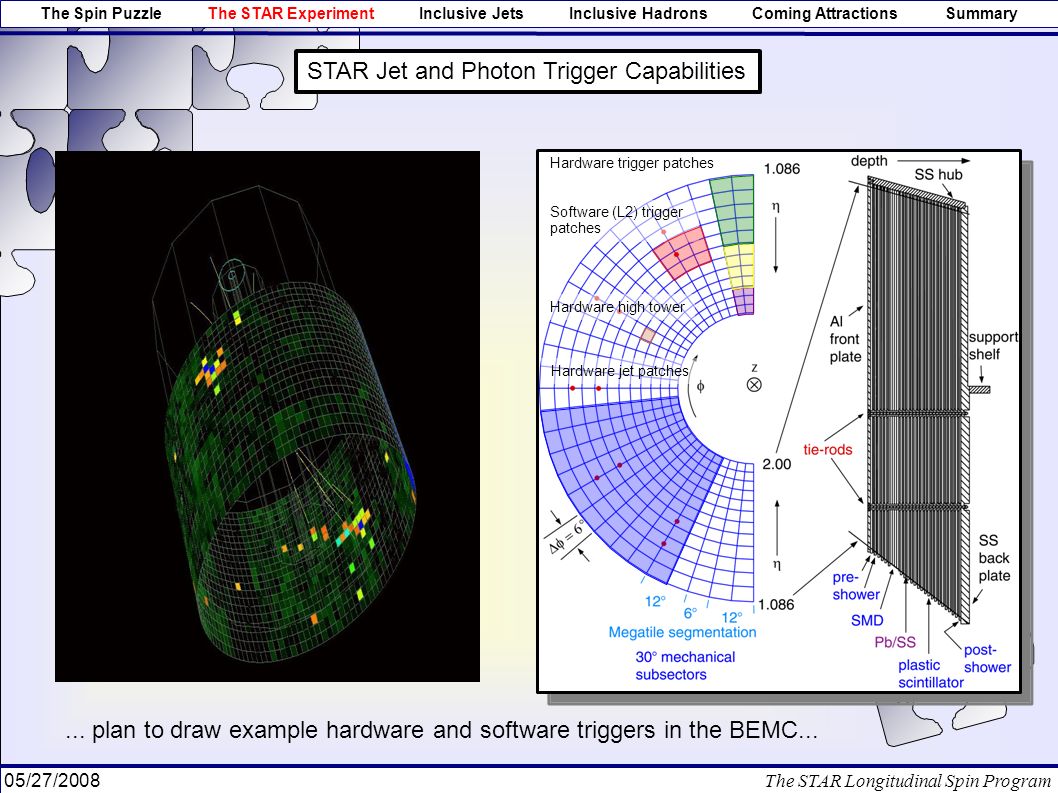
Task: Click the phi angle symbol
Action: 700,387
